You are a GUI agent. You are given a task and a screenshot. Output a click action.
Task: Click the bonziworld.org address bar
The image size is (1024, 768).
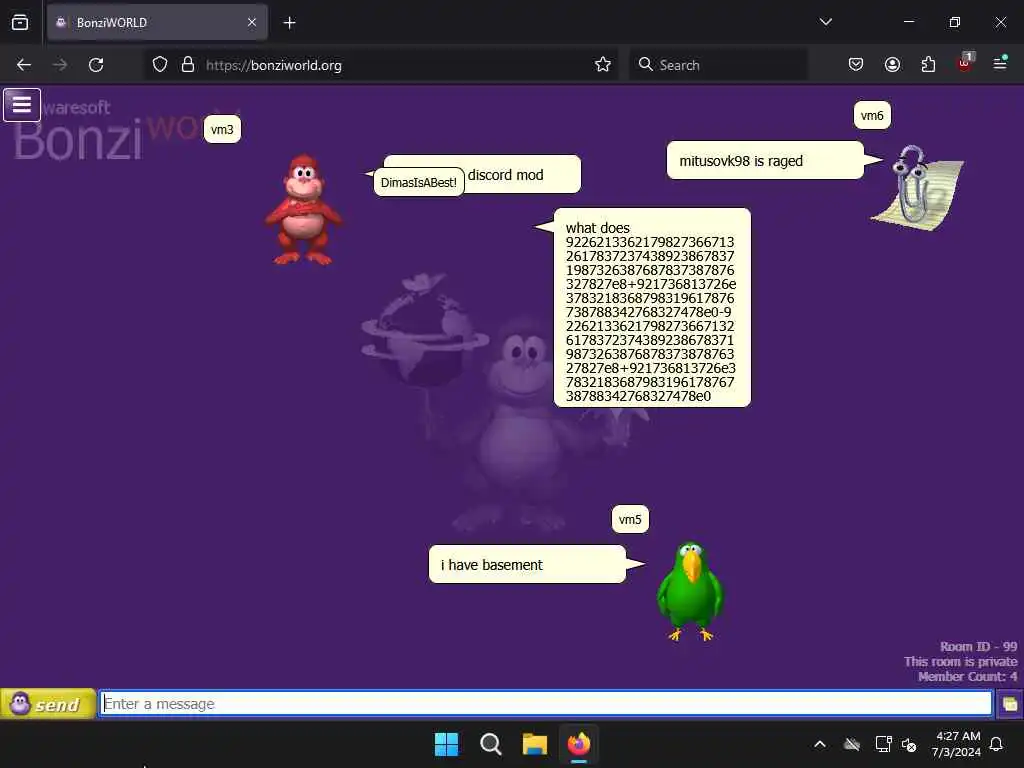[379, 65]
